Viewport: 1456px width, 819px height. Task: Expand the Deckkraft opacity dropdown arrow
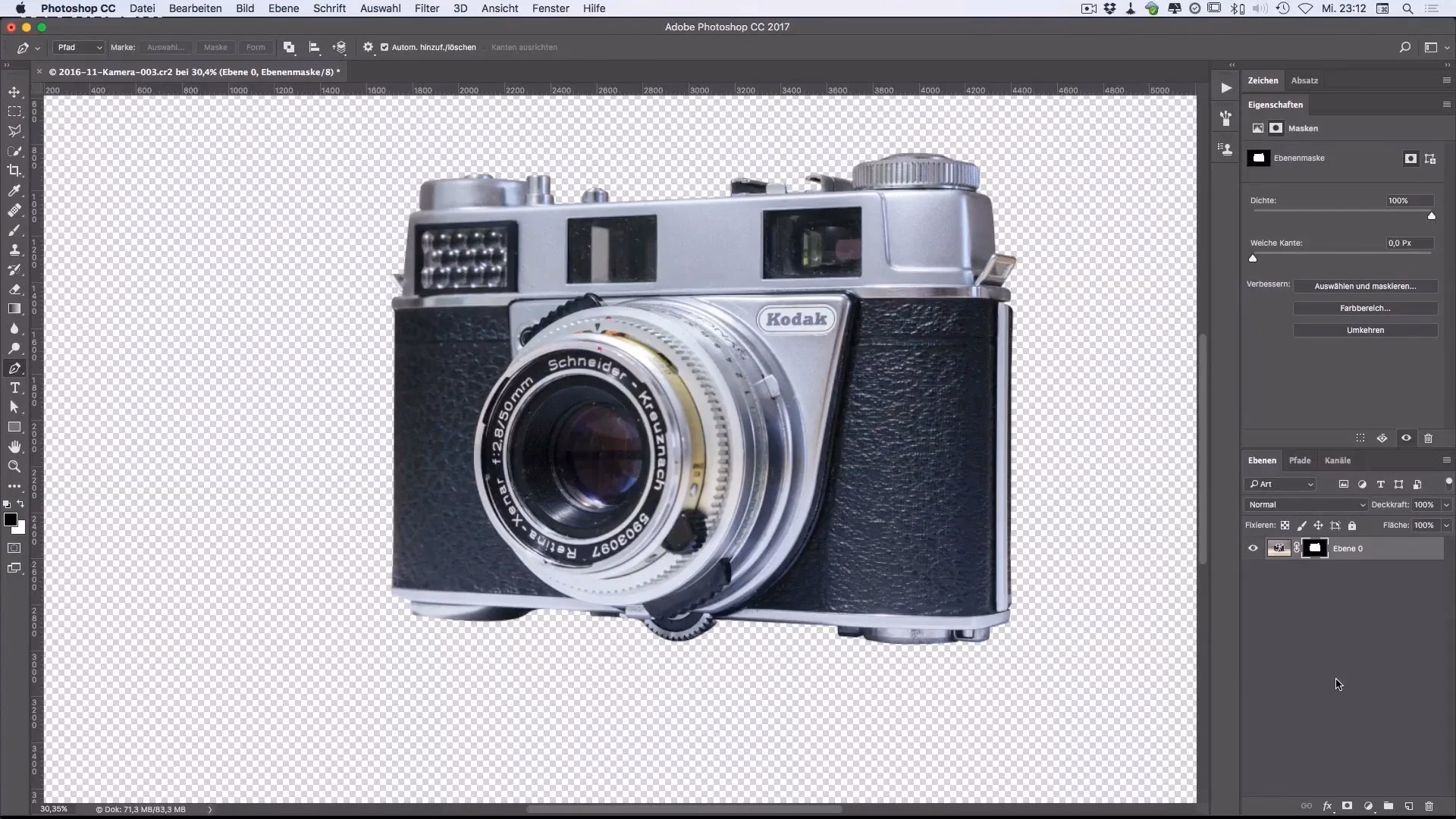[1446, 504]
